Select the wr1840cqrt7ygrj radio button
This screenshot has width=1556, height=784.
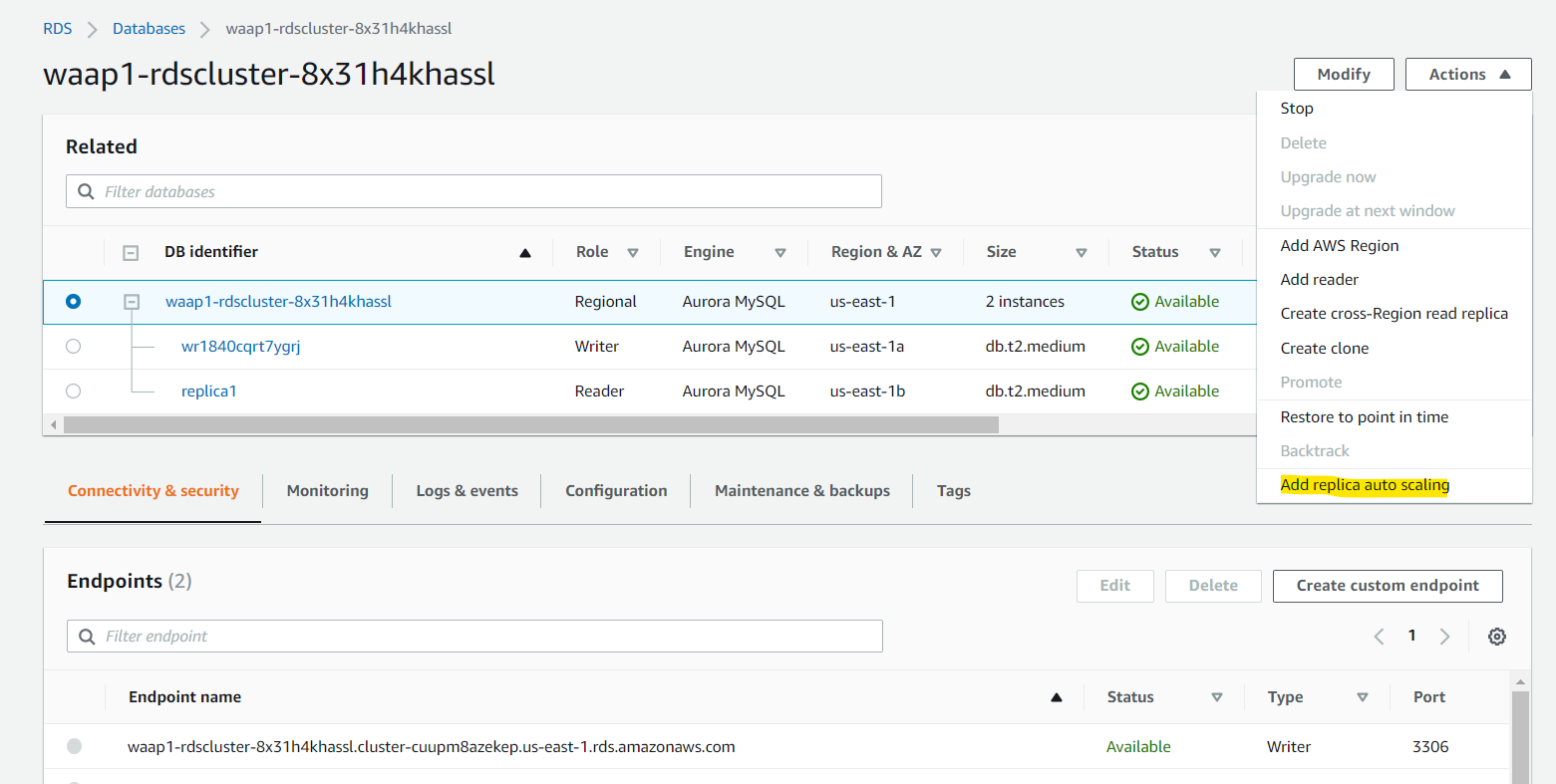[73, 347]
